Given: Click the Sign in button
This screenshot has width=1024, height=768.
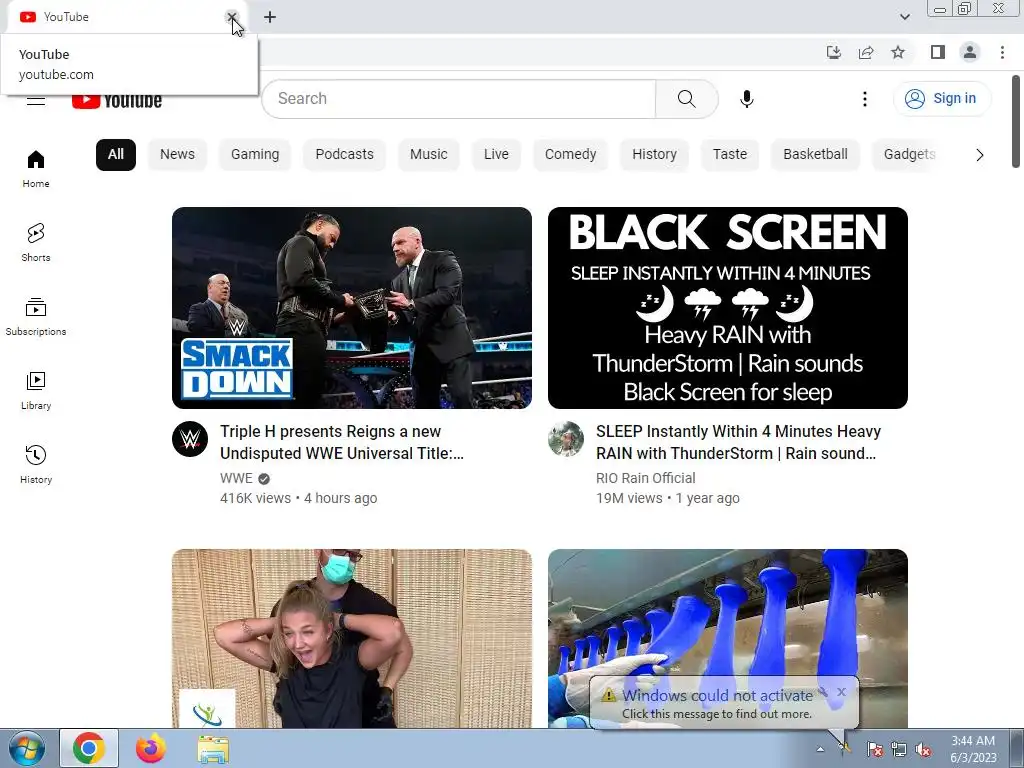Looking at the screenshot, I should [x=941, y=99].
